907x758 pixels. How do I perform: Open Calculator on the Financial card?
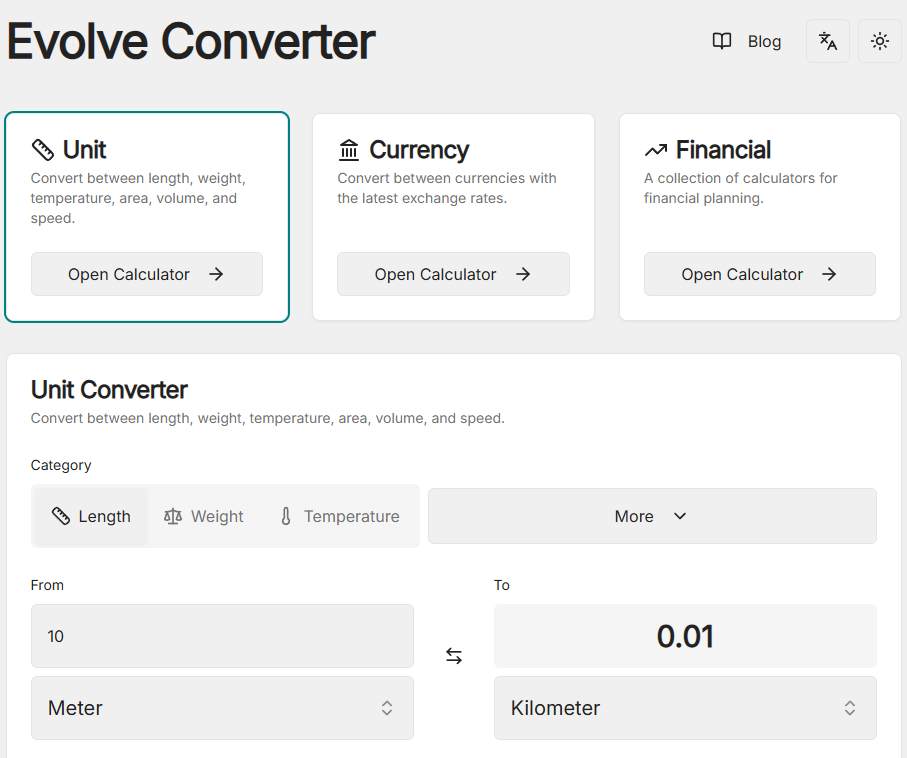(759, 273)
